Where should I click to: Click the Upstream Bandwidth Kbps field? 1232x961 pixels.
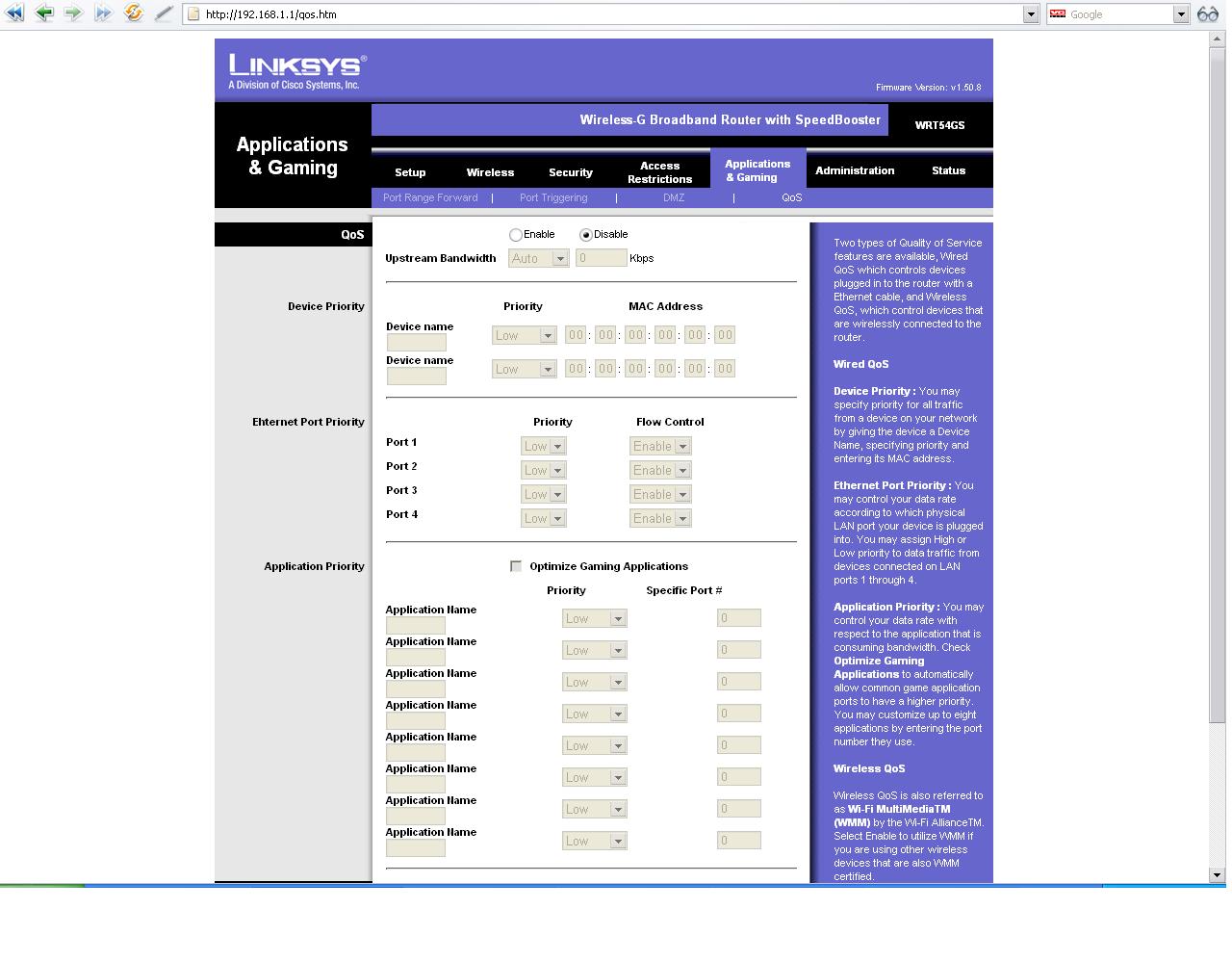602,258
